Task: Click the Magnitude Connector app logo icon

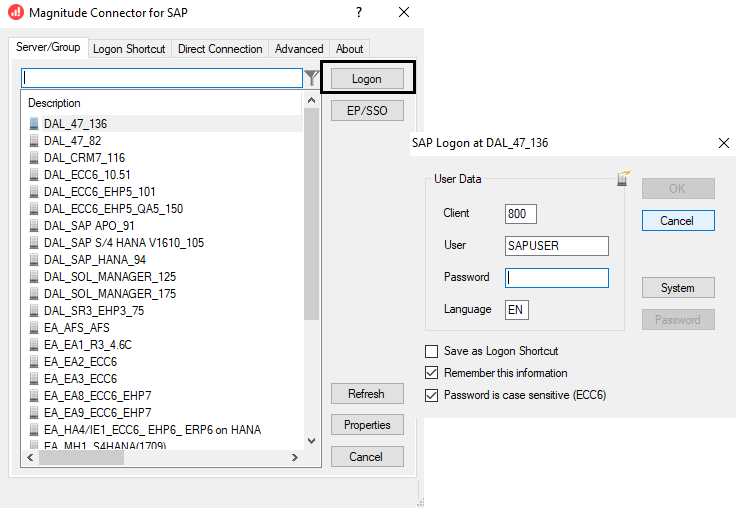Action: click(15, 13)
